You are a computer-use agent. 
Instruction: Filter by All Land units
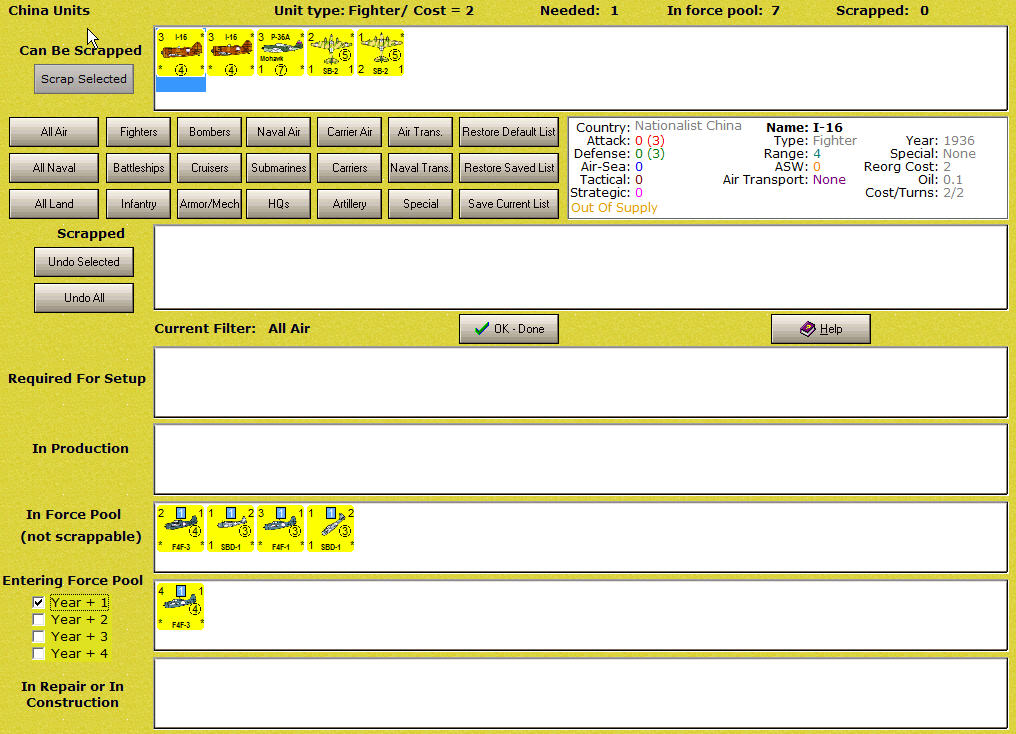(x=54, y=204)
